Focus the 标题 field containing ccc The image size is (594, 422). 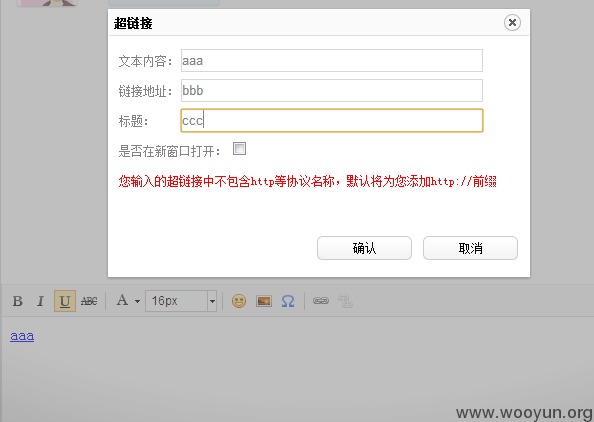click(x=332, y=120)
